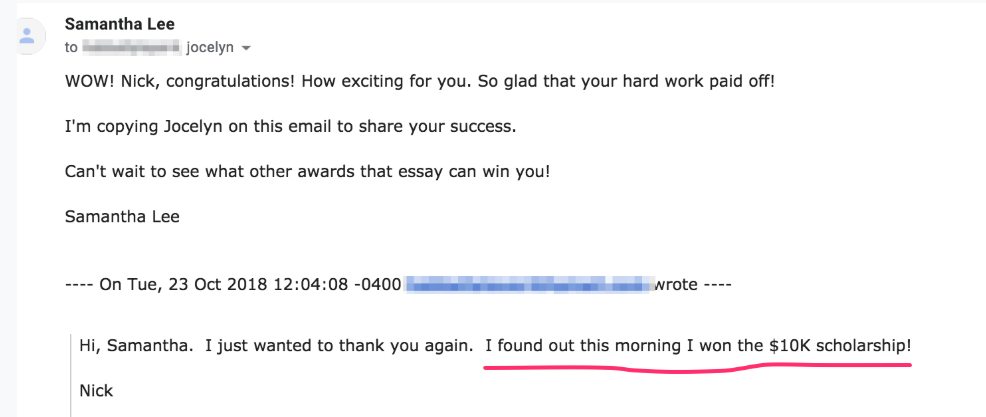Image resolution: width=986 pixels, height=417 pixels.
Task: Click the Samantha Lee signature in the body
Action: coord(122,216)
